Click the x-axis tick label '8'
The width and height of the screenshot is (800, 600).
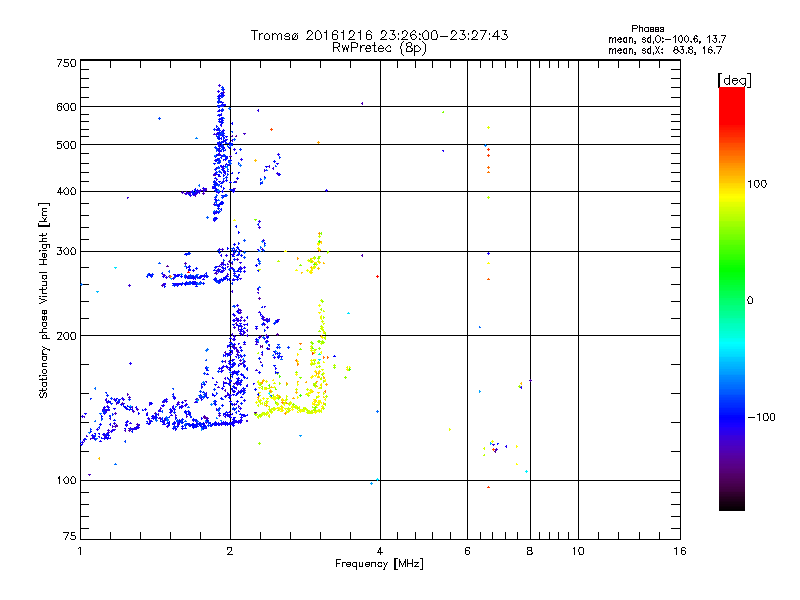pyautogui.click(x=530, y=551)
